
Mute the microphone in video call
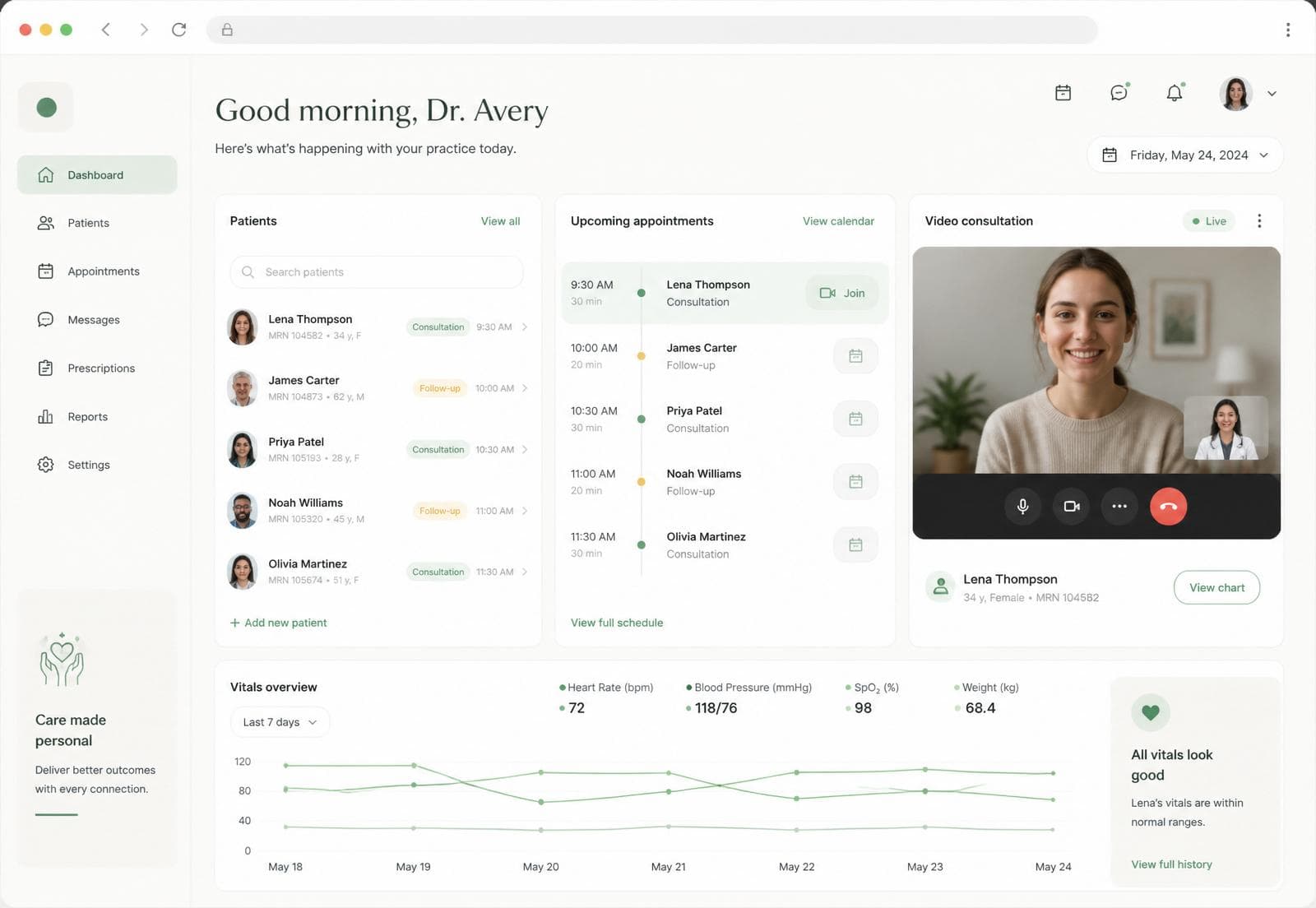pyautogui.click(x=1022, y=507)
